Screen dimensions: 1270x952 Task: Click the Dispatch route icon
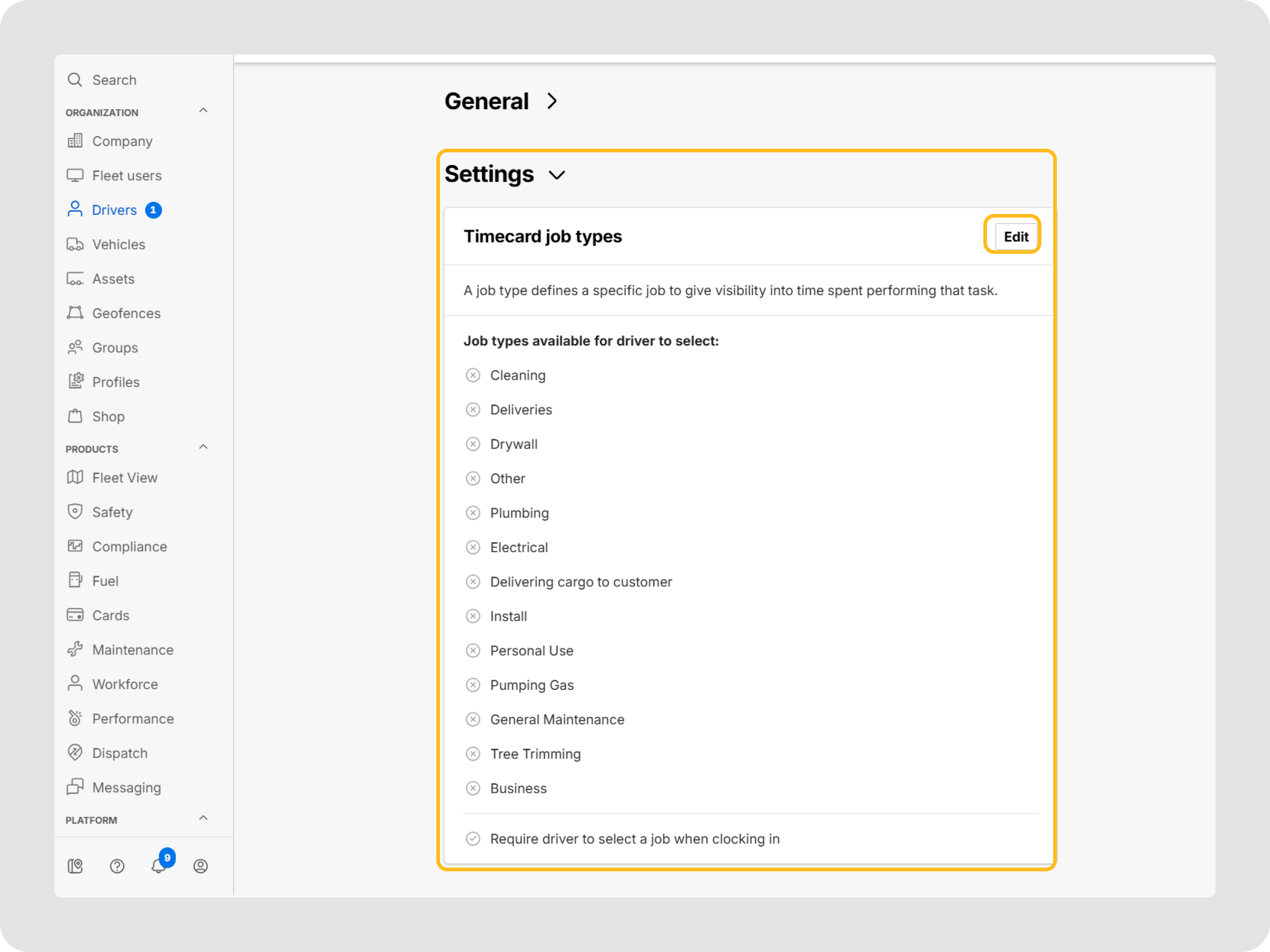75,752
